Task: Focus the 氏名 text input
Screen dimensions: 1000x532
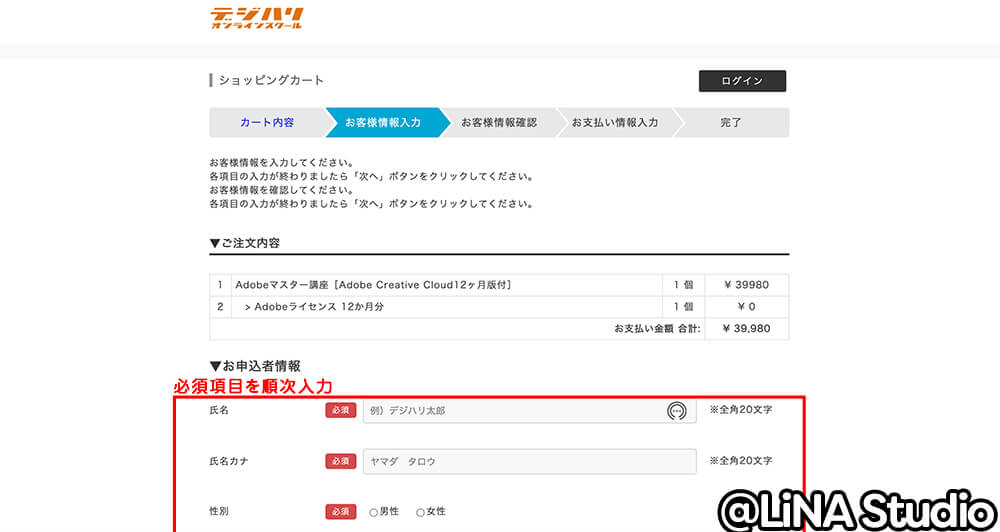Action: tap(510, 410)
